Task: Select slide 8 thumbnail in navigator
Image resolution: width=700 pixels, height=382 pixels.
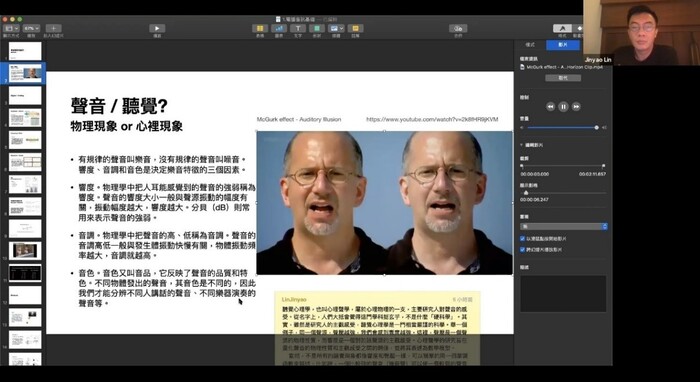Action: [x=25, y=207]
